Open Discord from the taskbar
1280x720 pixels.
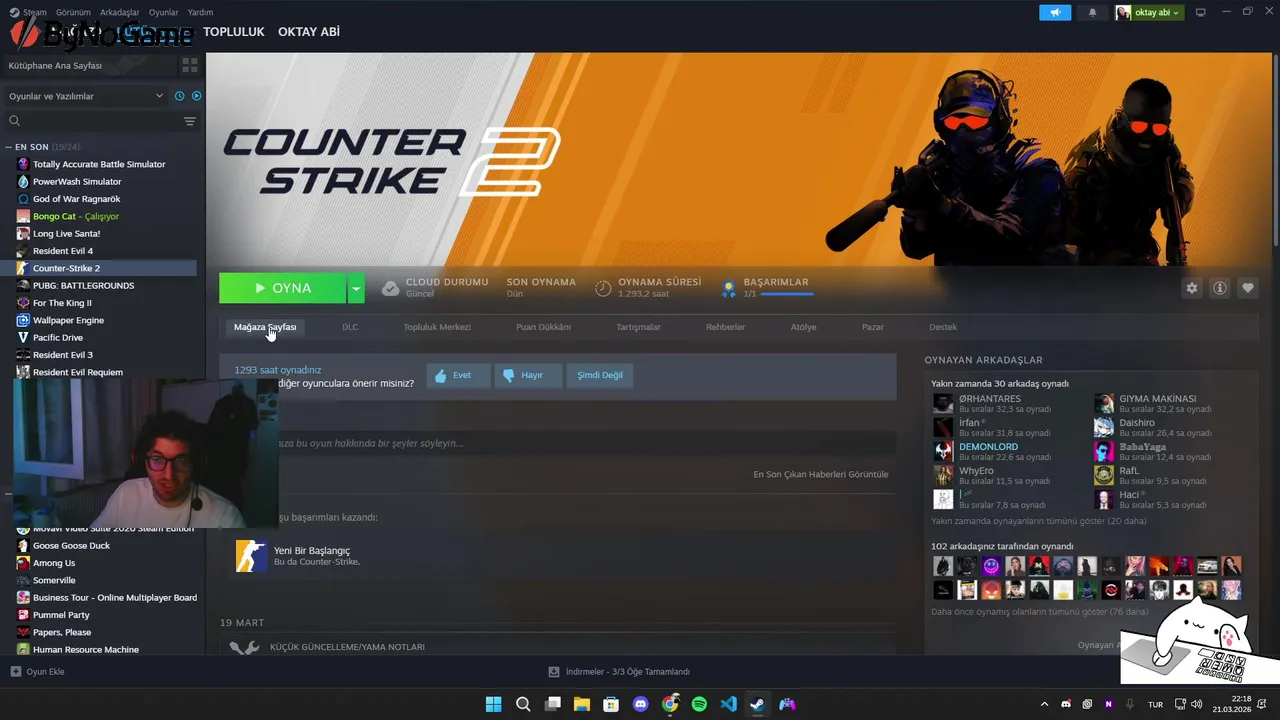641,704
